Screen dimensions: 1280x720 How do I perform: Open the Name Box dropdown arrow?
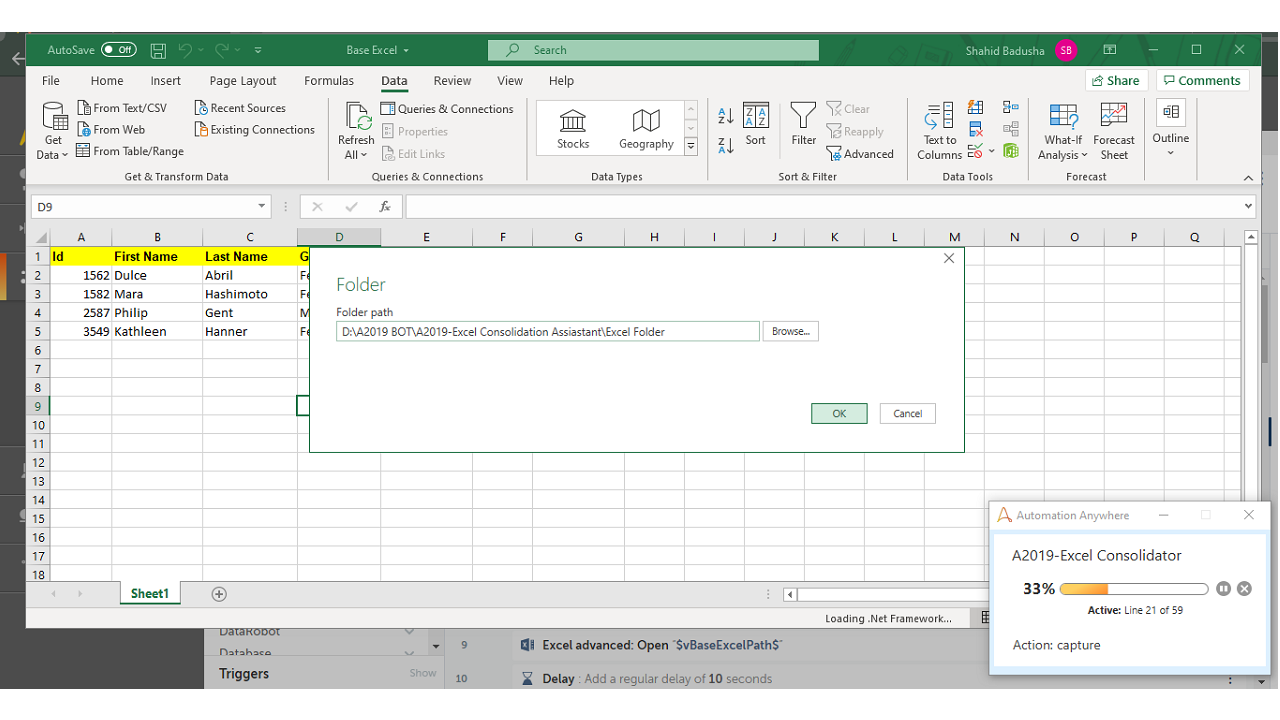pyautogui.click(x=262, y=207)
